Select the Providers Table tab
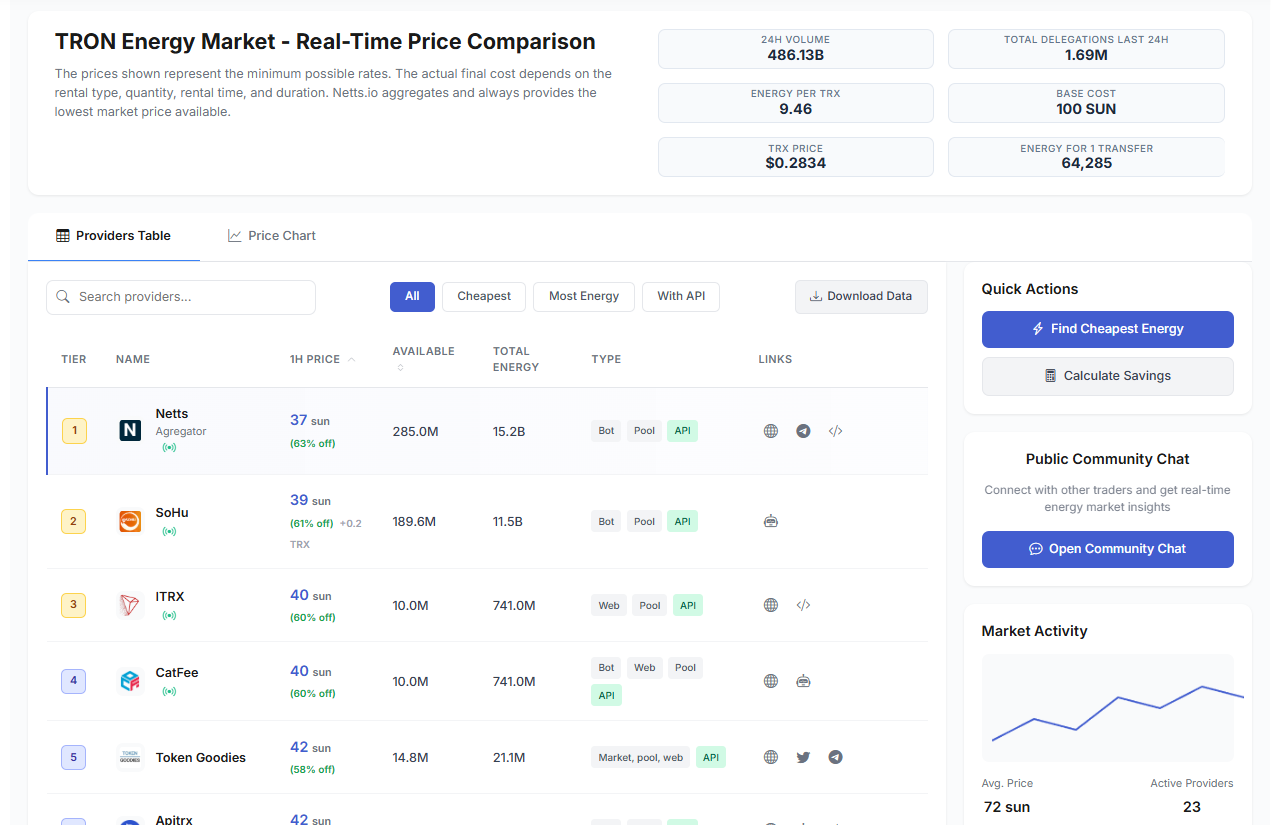1271x825 pixels. 114,236
